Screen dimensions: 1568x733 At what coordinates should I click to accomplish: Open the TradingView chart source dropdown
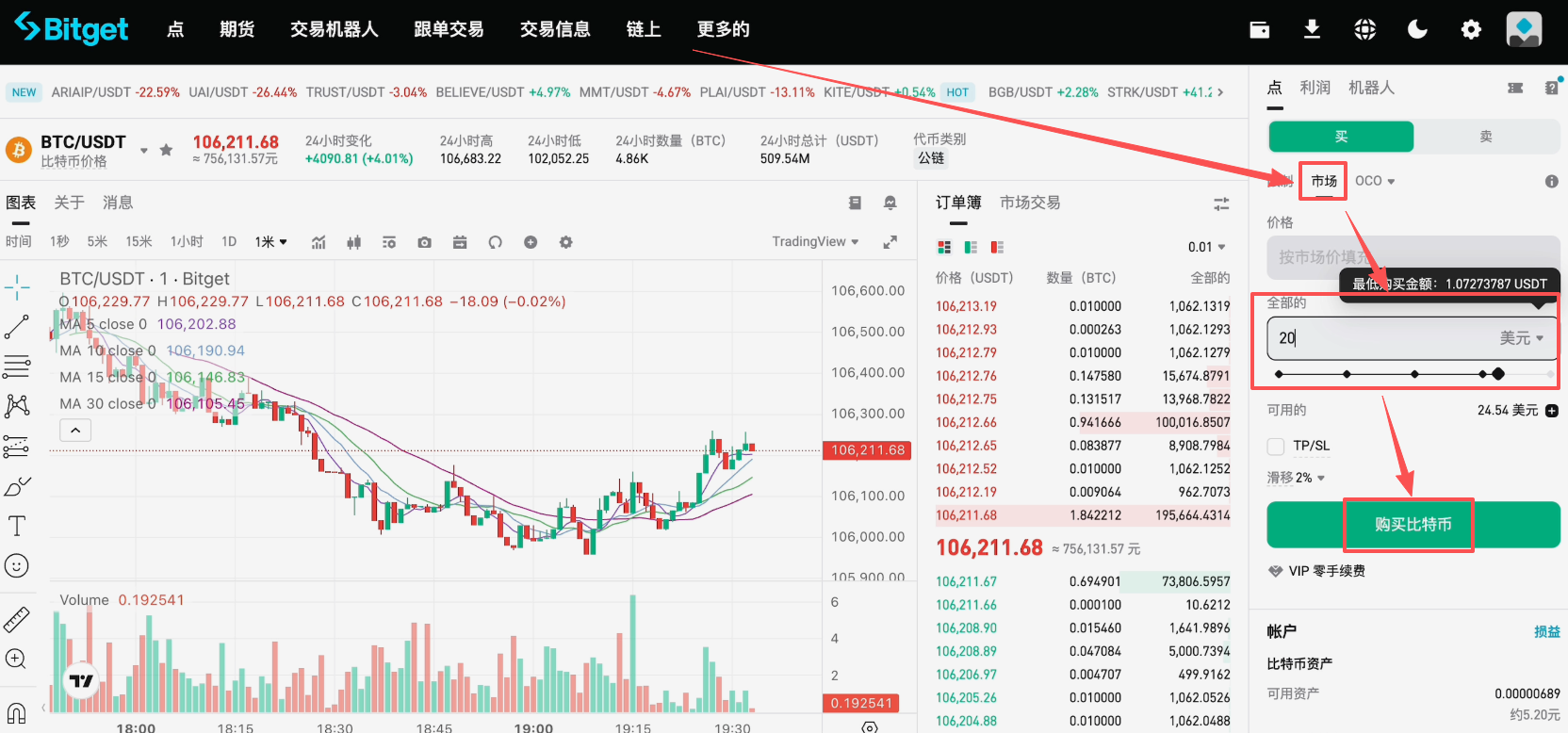point(815,242)
